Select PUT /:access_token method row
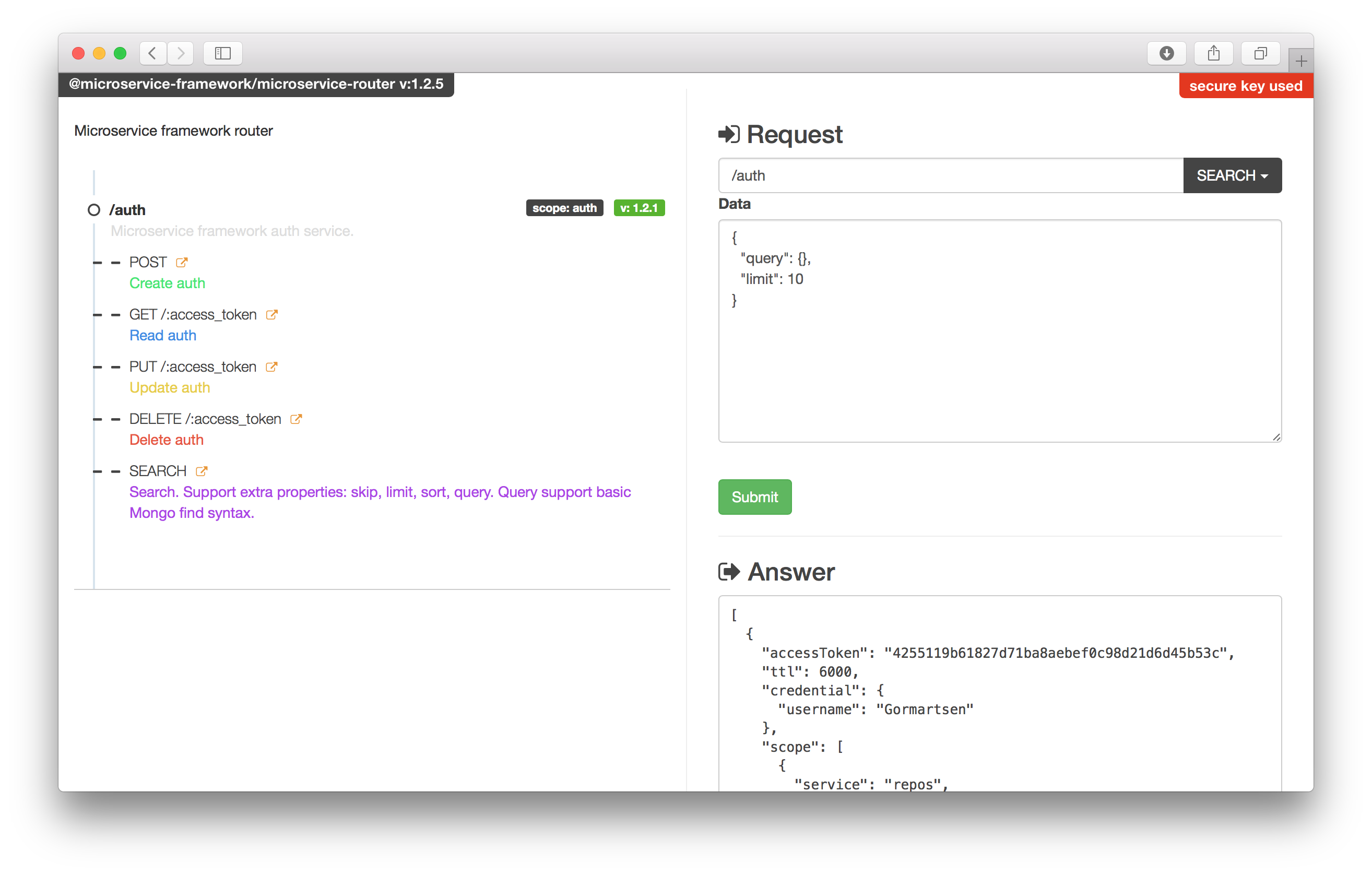This screenshot has height=875, width=1372. coord(193,367)
